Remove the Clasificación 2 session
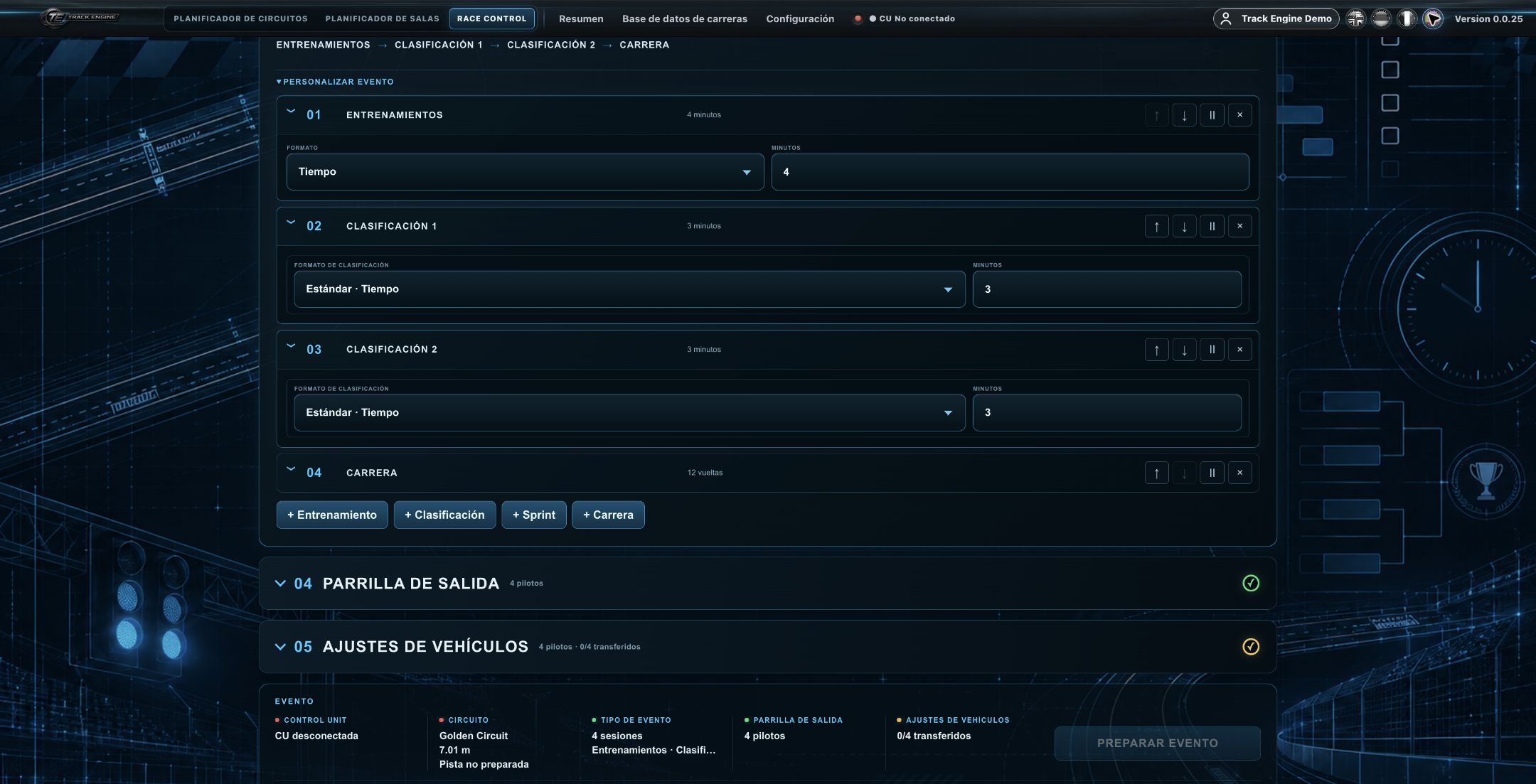This screenshot has height=784, width=1536. [1239, 350]
